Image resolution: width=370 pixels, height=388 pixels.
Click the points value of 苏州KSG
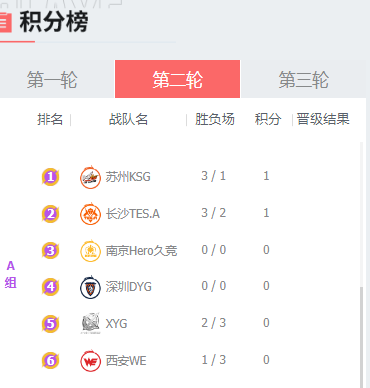pyautogui.click(x=266, y=176)
